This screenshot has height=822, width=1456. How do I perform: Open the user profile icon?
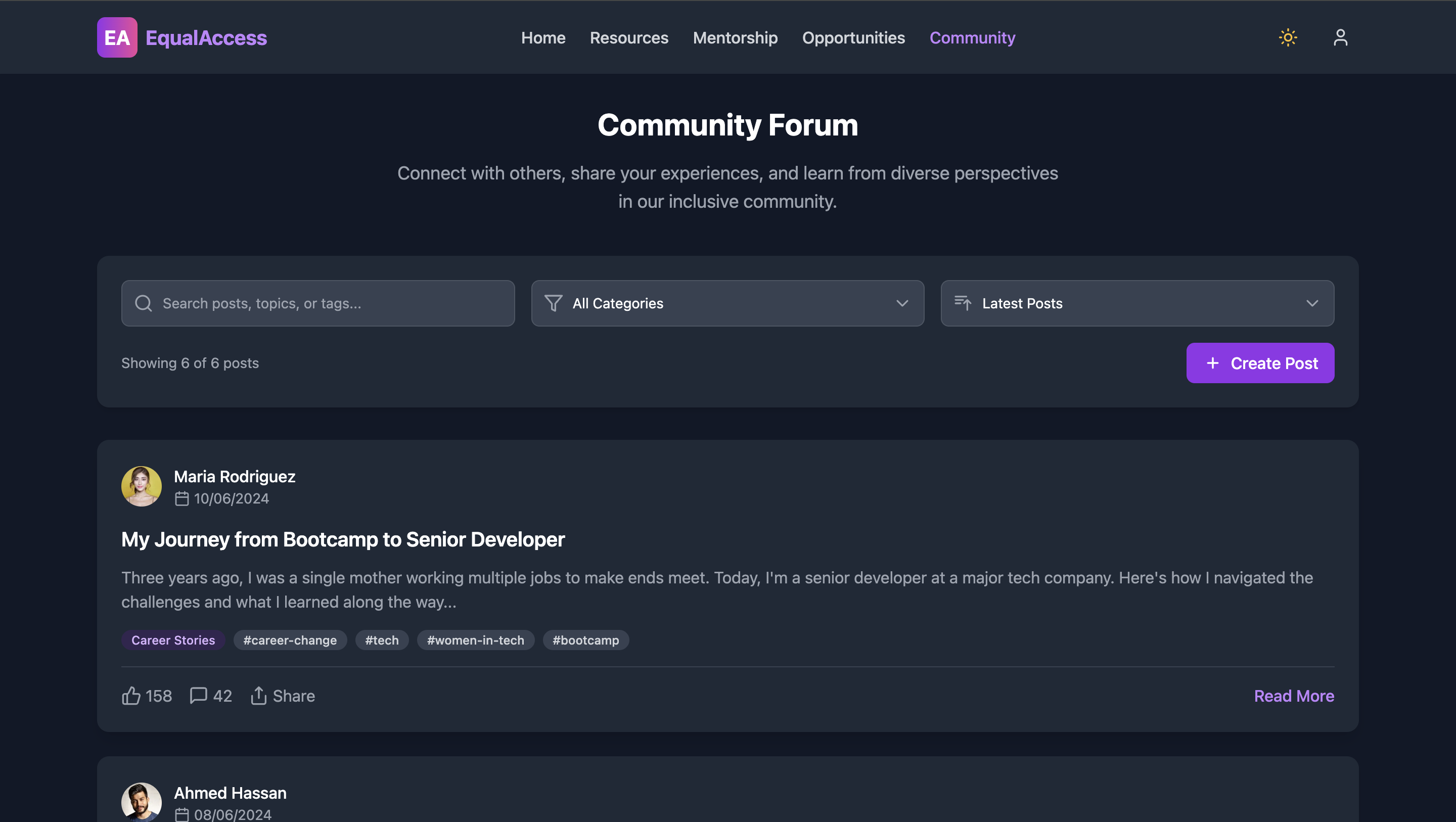point(1340,38)
